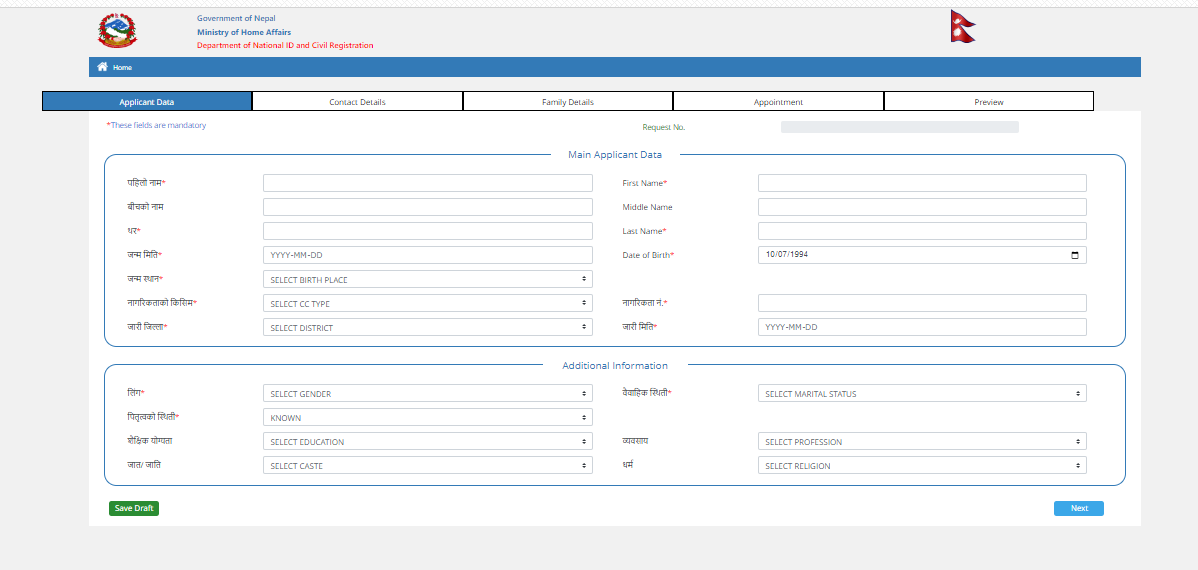Open the Preview tab
The image size is (1198, 570).
989,102
